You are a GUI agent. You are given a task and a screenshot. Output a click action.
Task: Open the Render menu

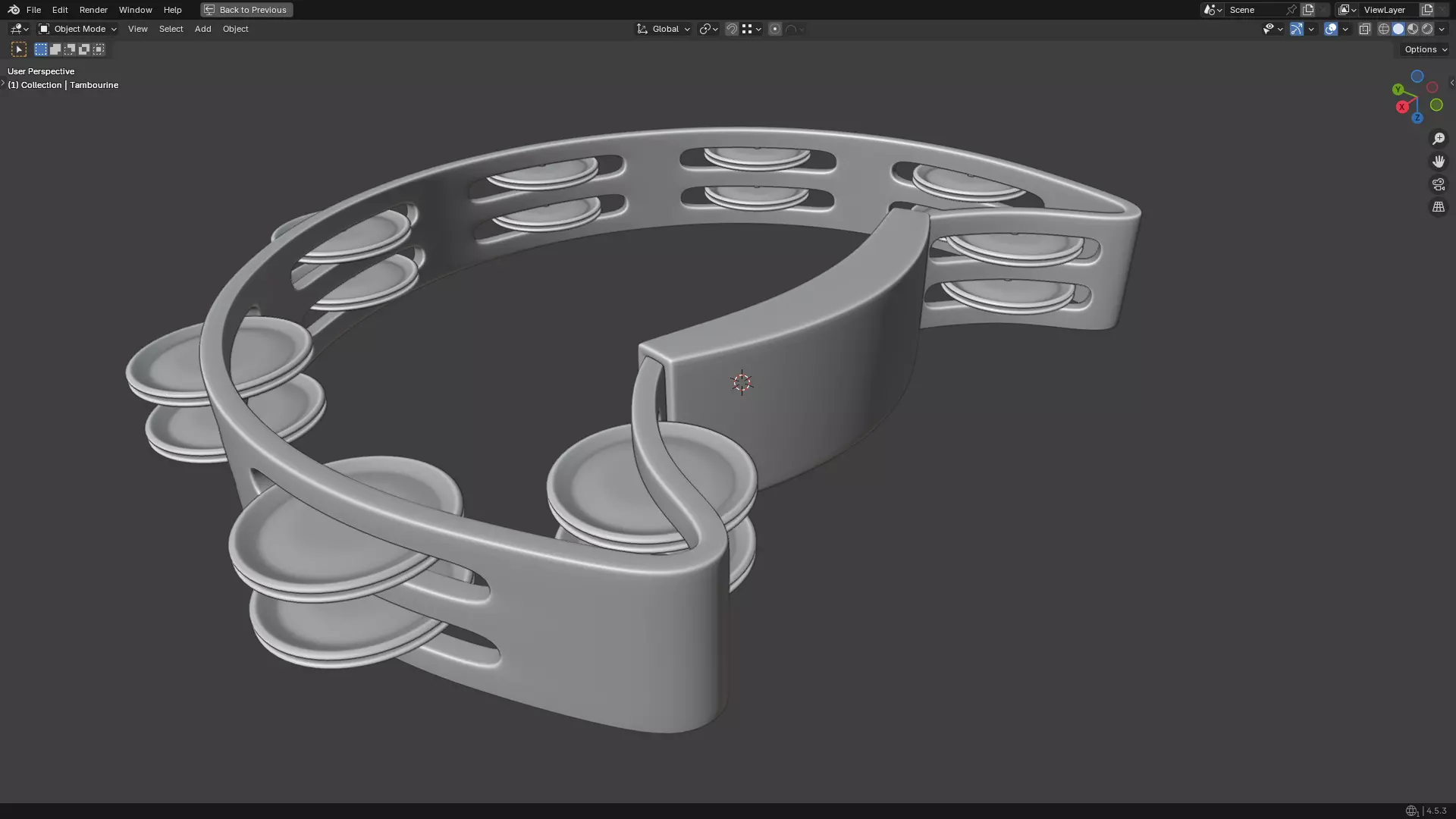[93, 10]
